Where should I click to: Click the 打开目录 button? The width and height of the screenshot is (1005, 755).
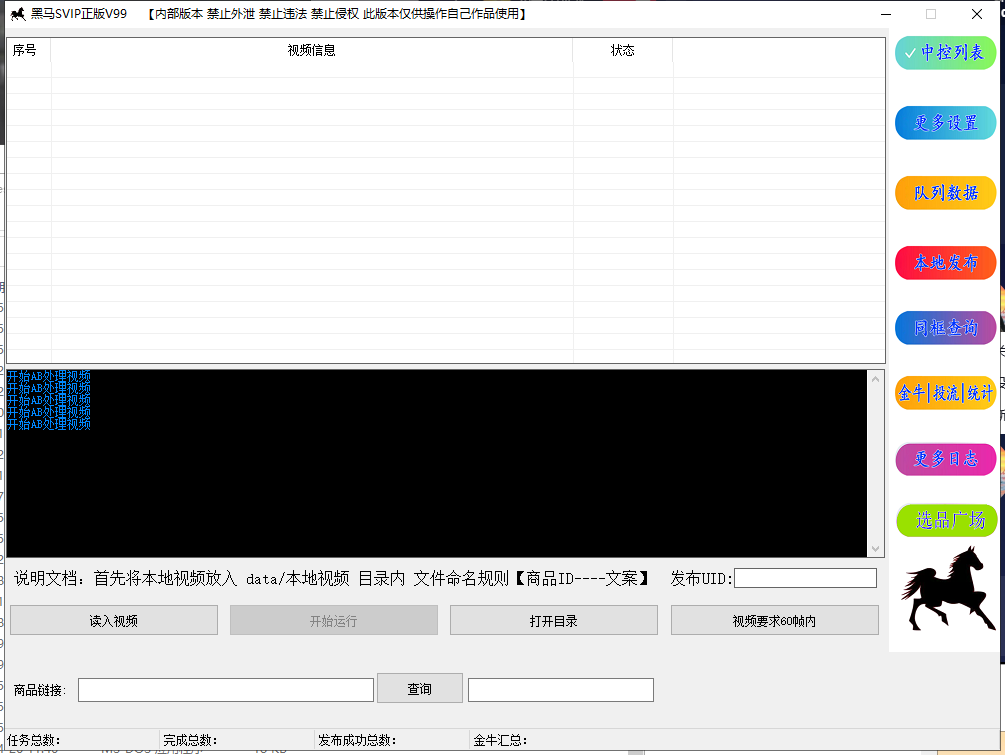click(x=553, y=621)
